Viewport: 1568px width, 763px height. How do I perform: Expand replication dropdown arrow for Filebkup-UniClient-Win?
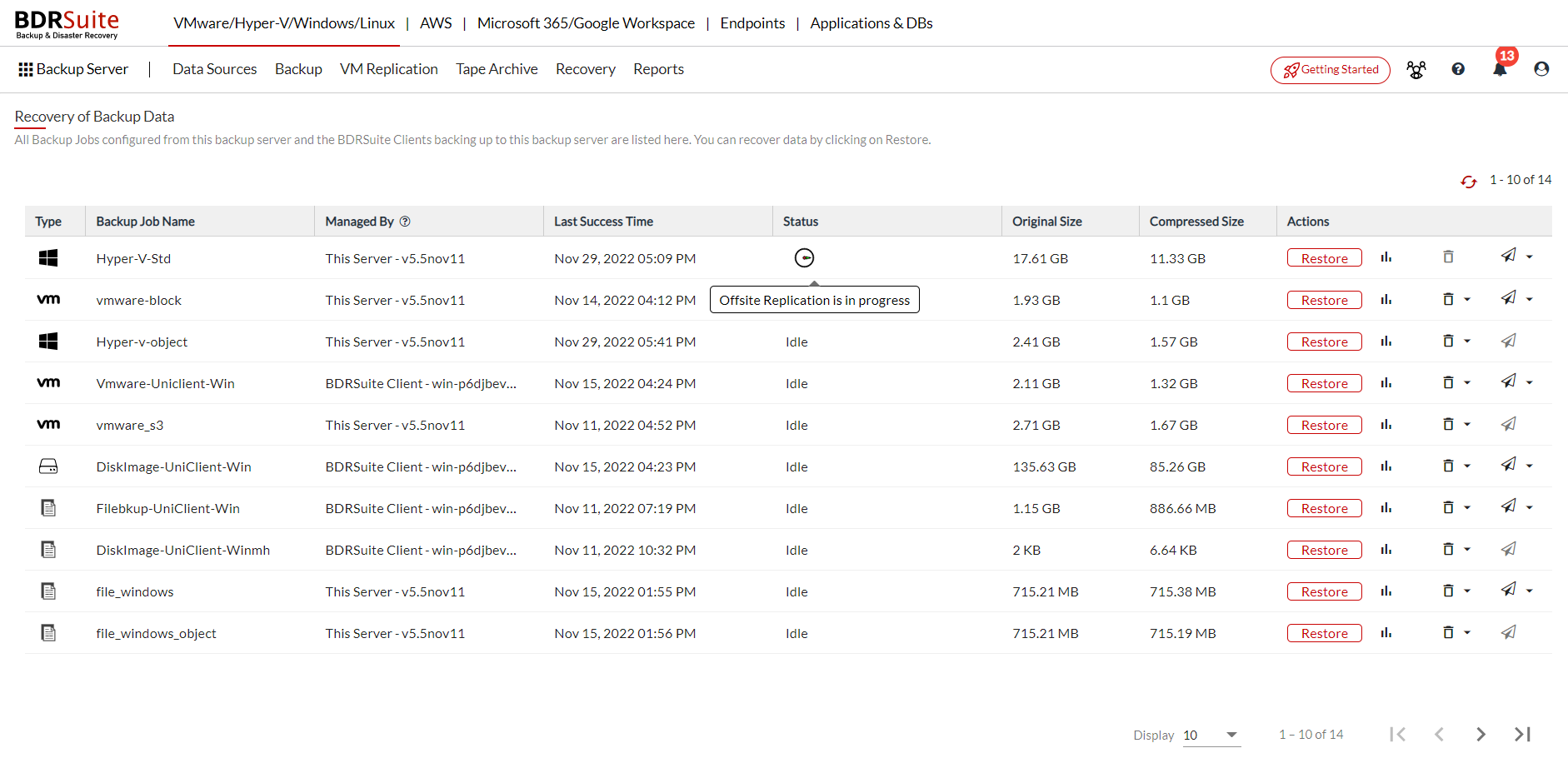[x=1530, y=507]
